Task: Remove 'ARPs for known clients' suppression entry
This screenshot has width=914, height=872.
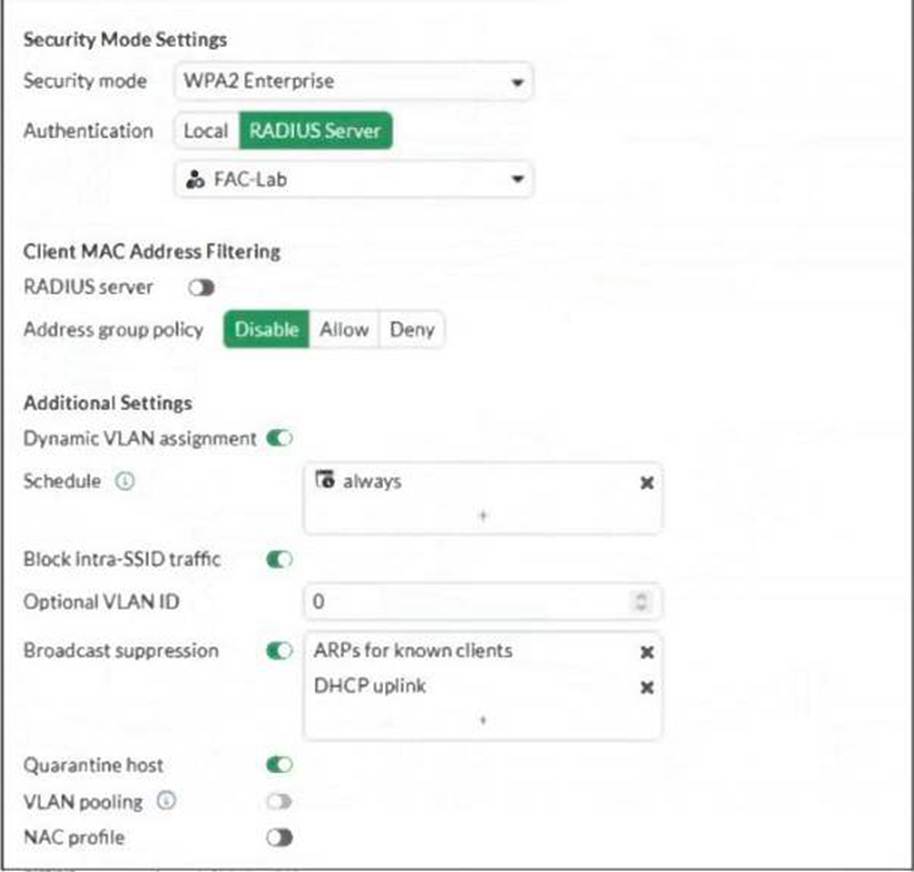Action: click(647, 652)
